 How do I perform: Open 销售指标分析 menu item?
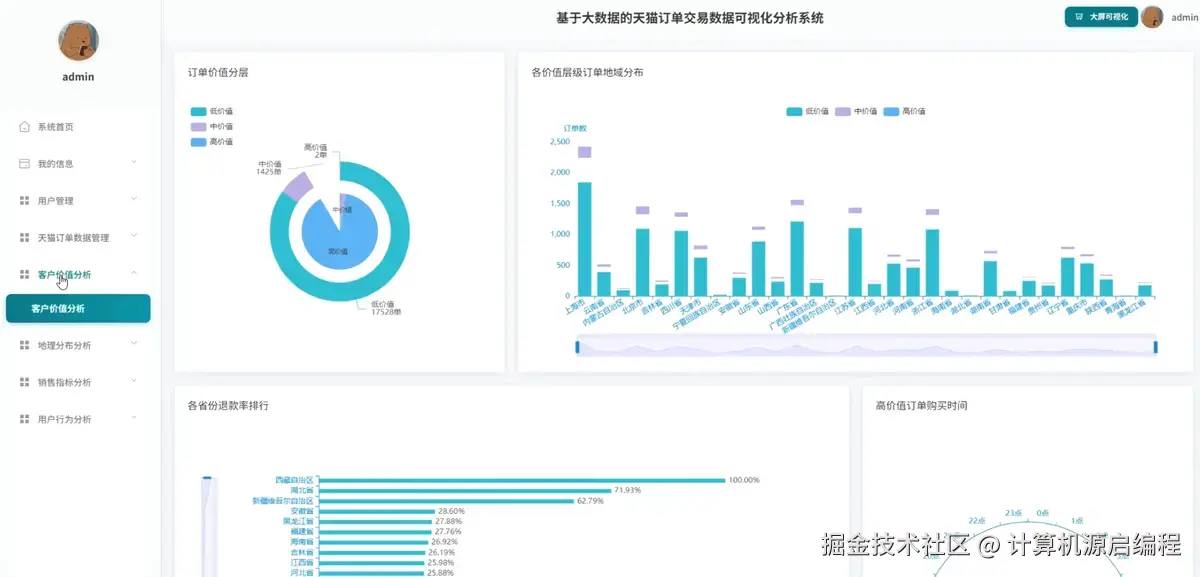pos(79,382)
